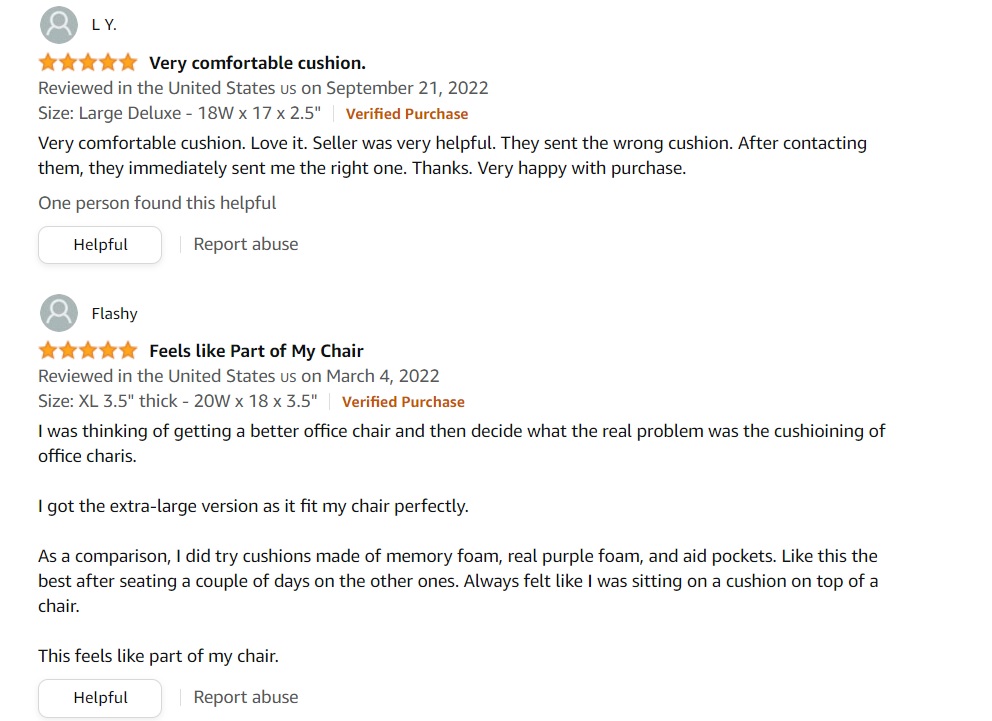Click 'This feels like part of my chair.' text
992x721 pixels.
(x=158, y=656)
